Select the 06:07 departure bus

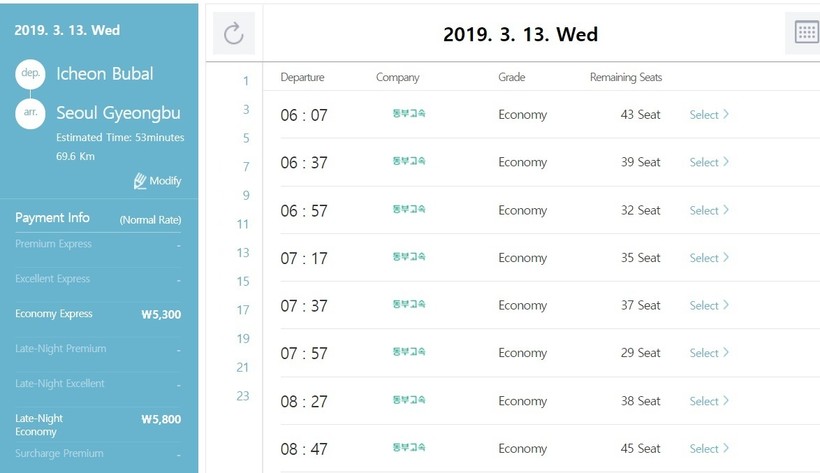709,115
